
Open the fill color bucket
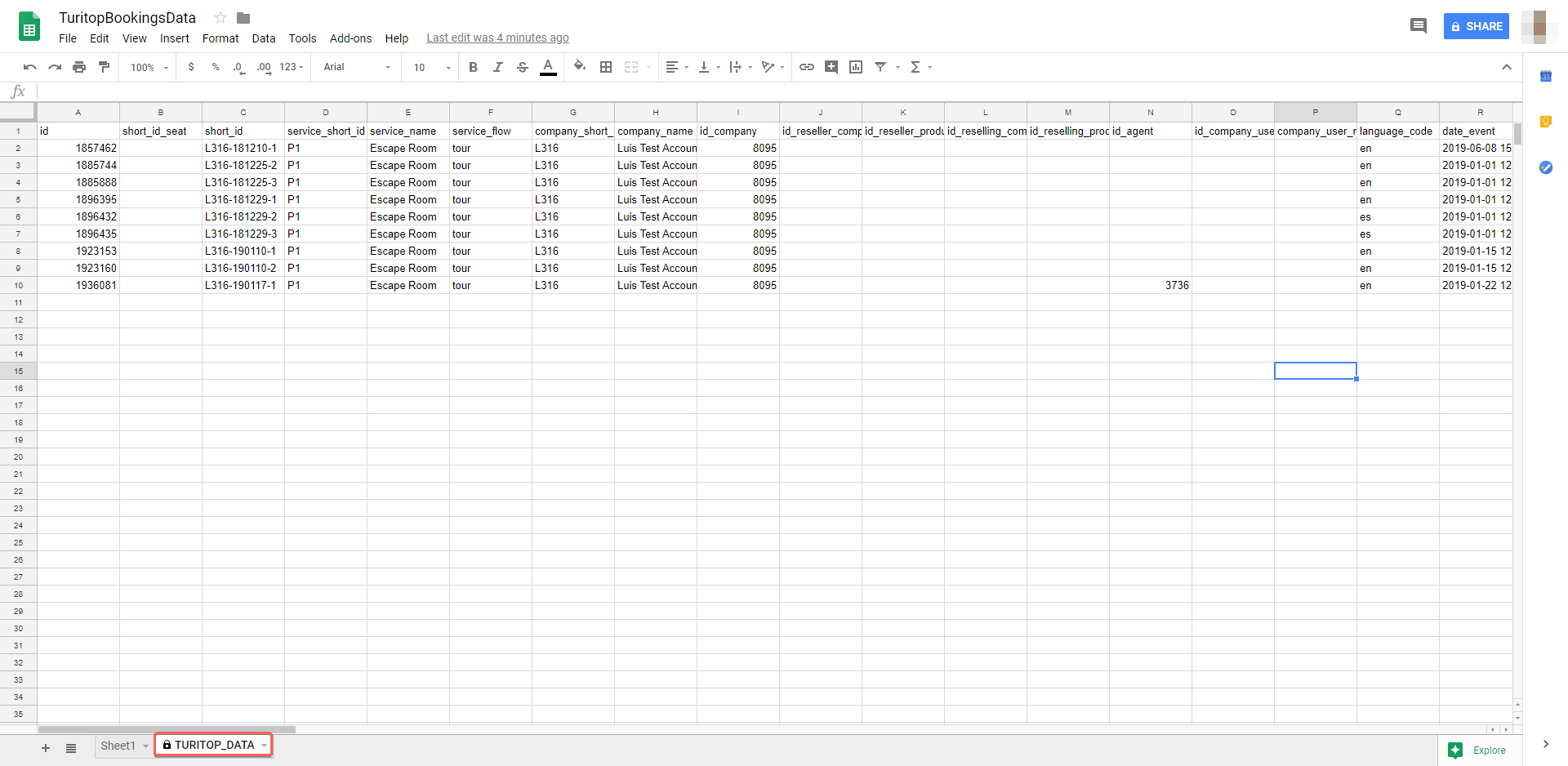(x=580, y=66)
